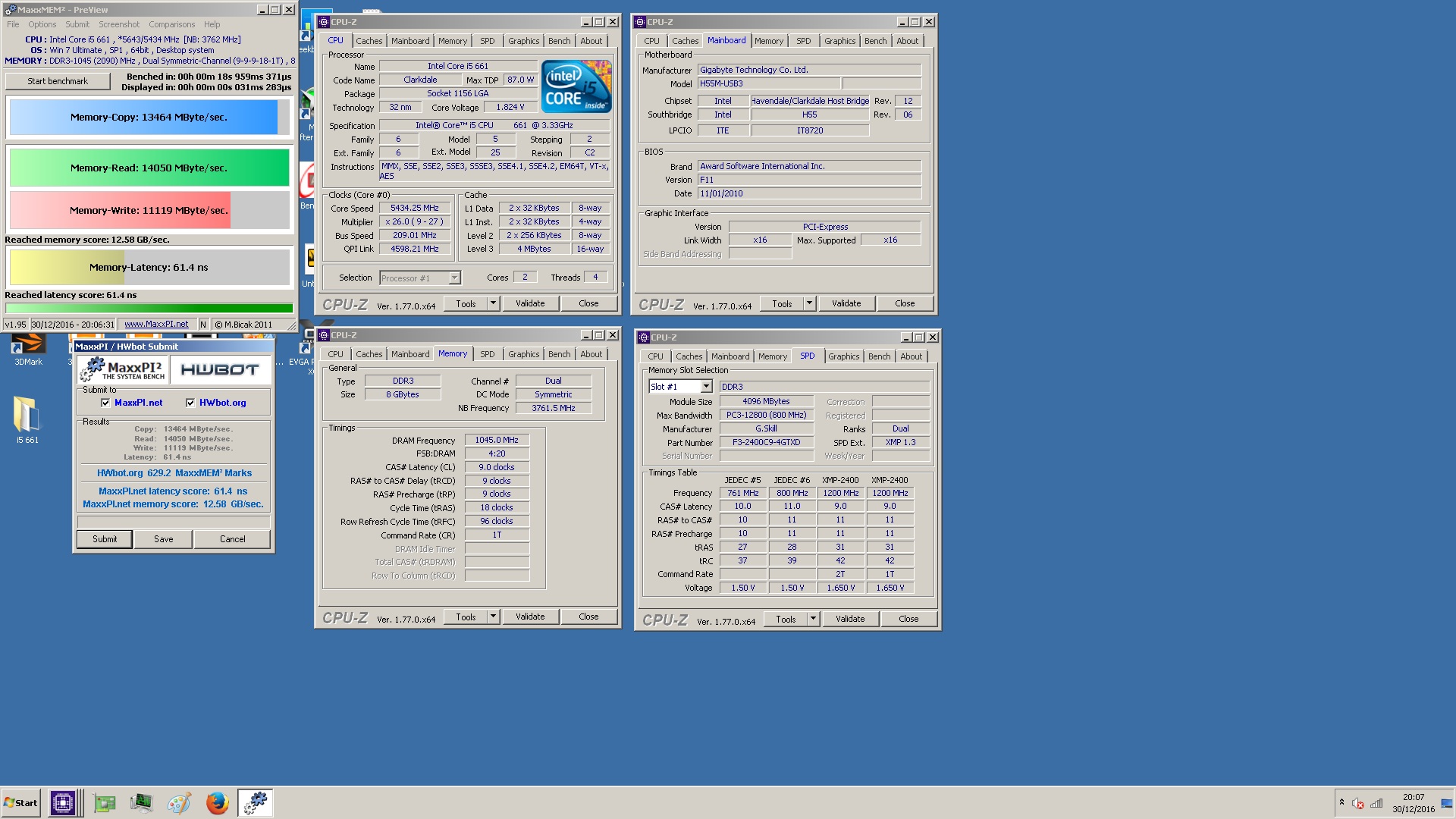This screenshot has width=1456, height=819.
Task: Click the DRAM Frequency 1045.0 MHz value
Action: [497, 440]
